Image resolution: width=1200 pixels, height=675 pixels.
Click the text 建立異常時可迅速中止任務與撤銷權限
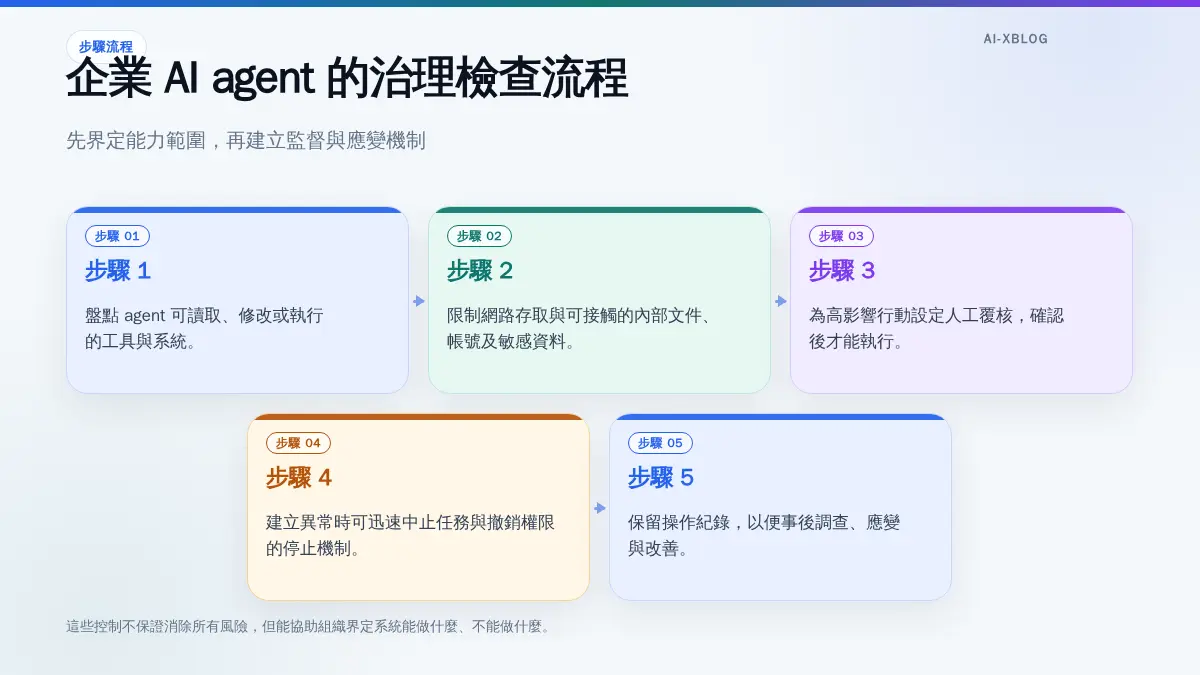click(411, 523)
